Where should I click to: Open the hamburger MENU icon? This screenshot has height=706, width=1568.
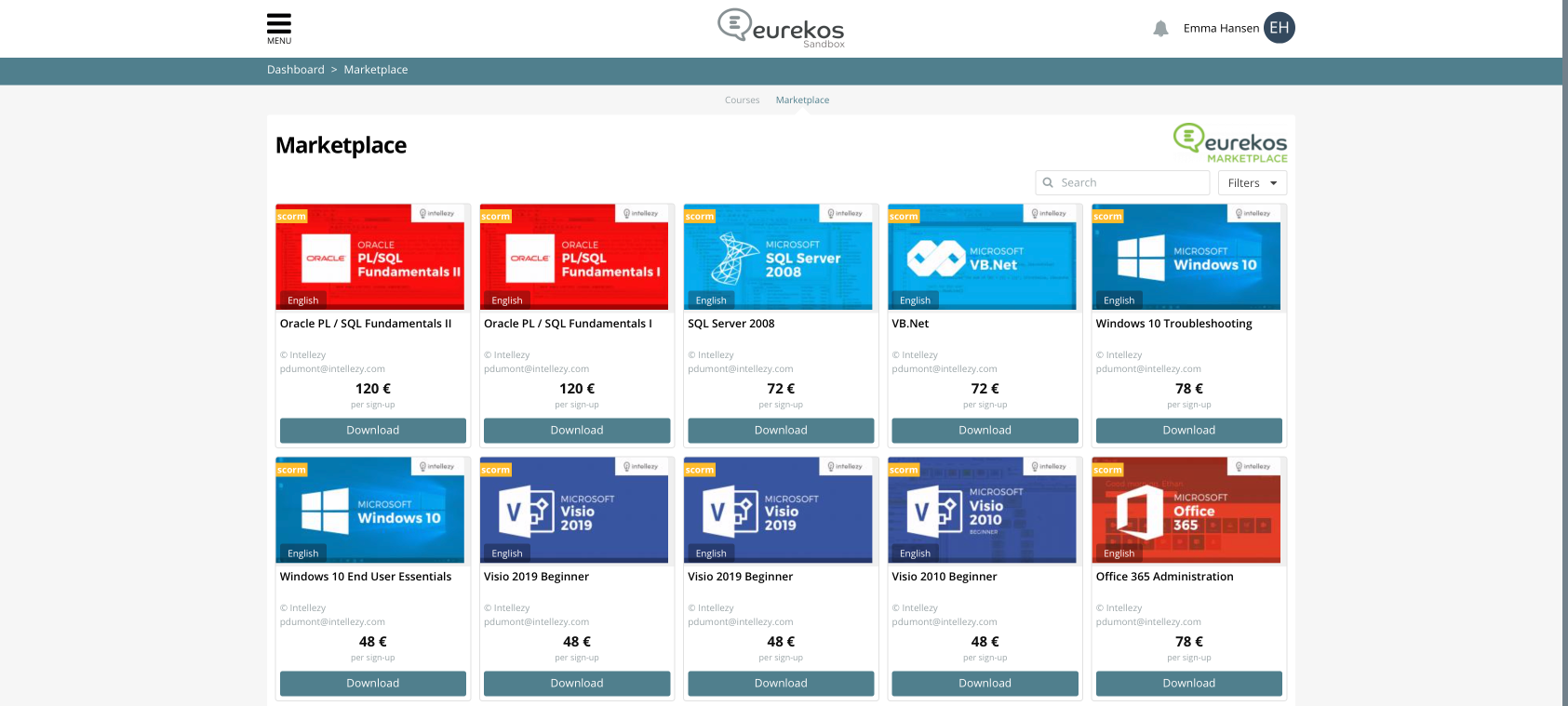279,28
